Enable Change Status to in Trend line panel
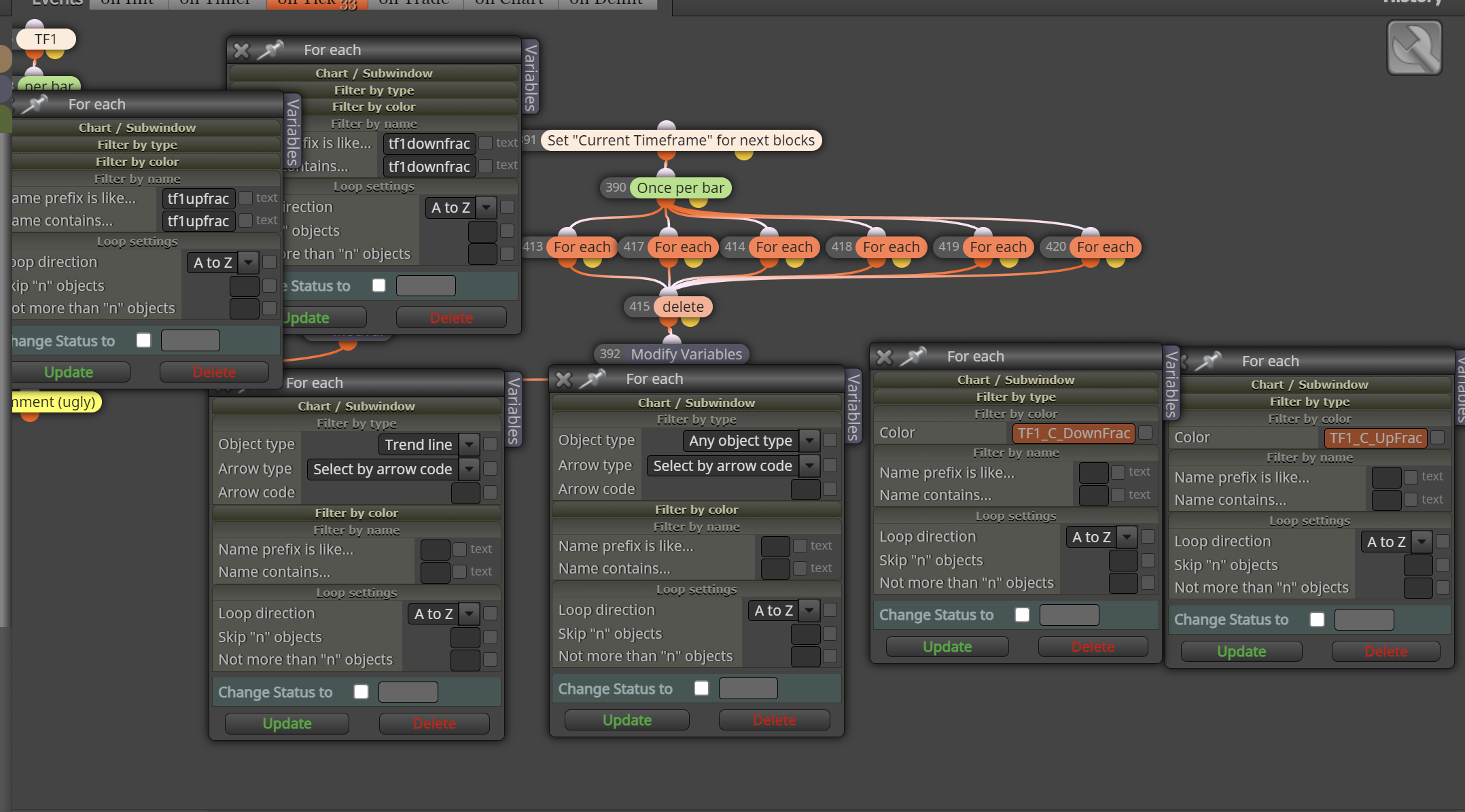The height and width of the screenshot is (812, 1465). coord(361,692)
